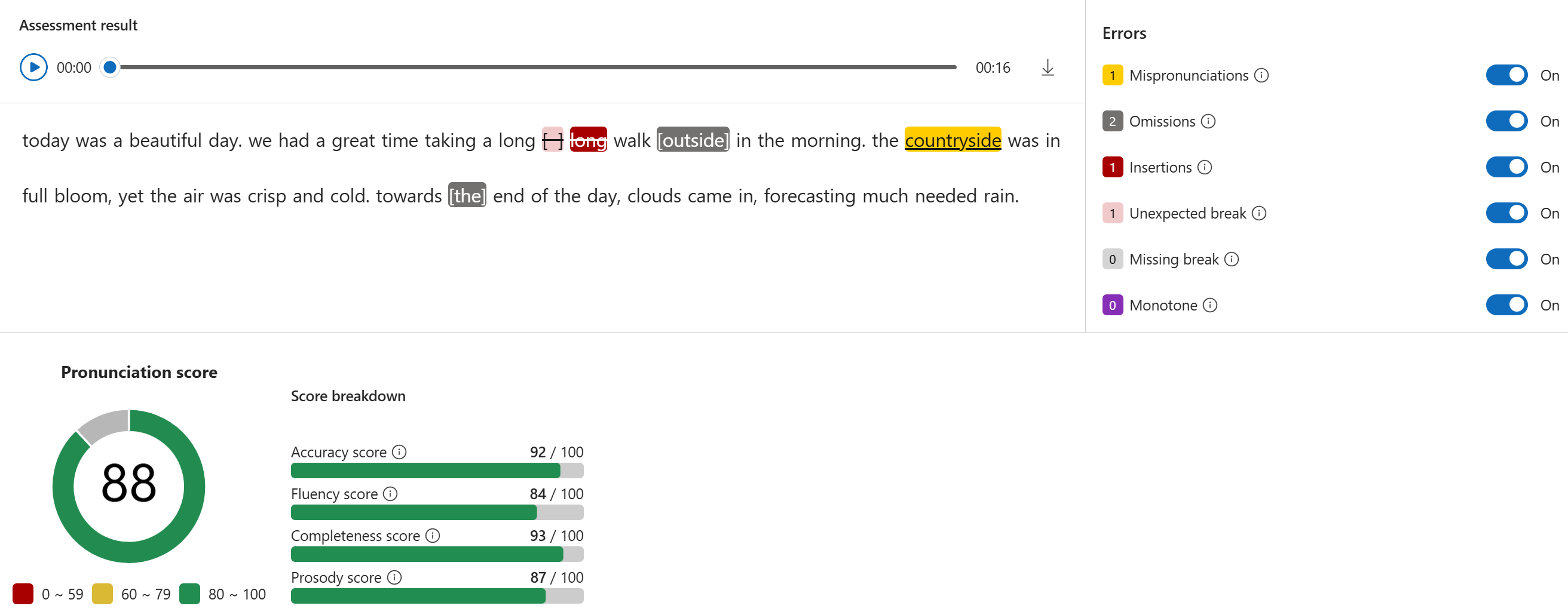Screen dimensions: 1568x615
Task: Open info icon next to Mispronunciations
Action: click(x=1261, y=75)
